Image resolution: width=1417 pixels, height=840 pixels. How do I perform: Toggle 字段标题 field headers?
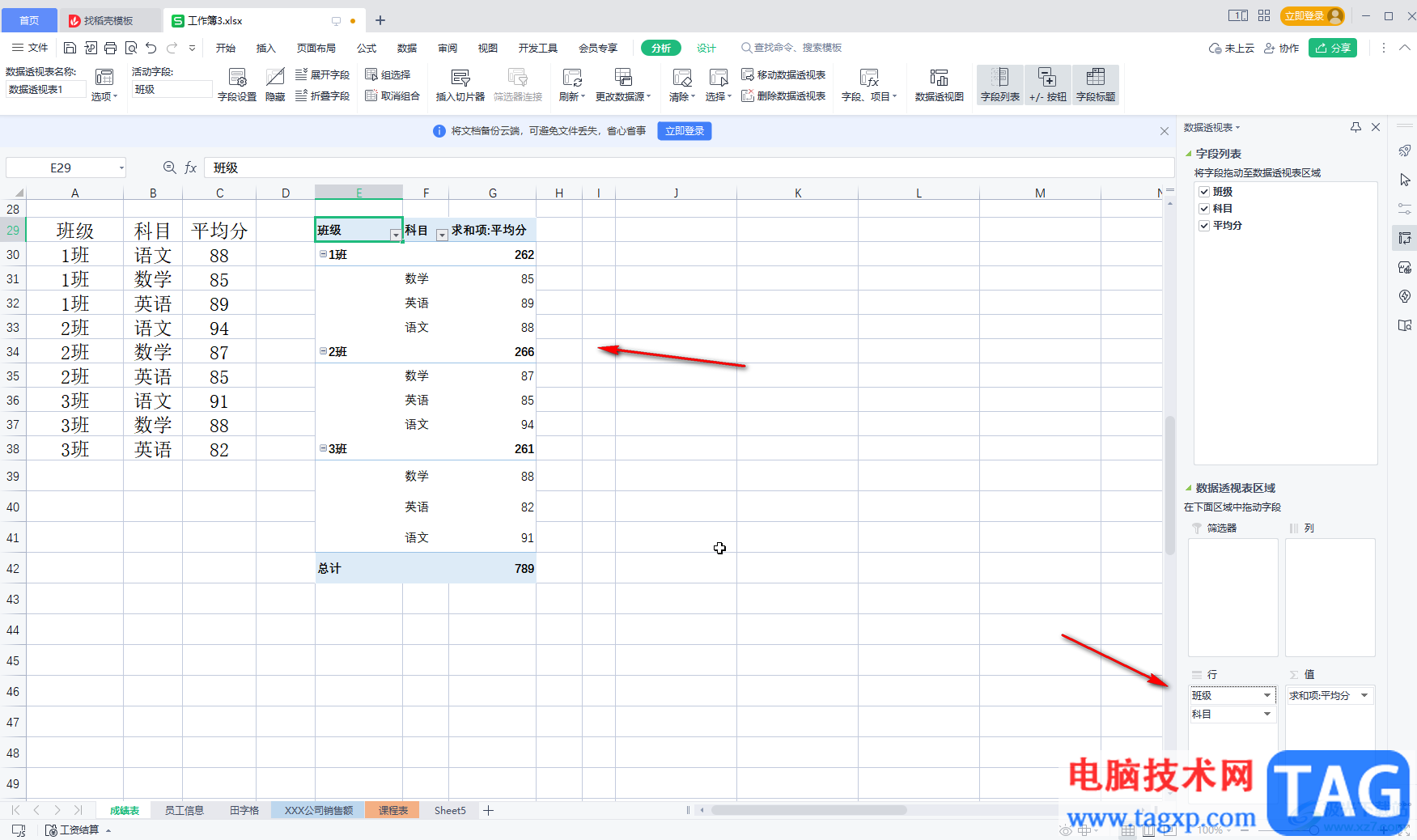tap(1096, 85)
